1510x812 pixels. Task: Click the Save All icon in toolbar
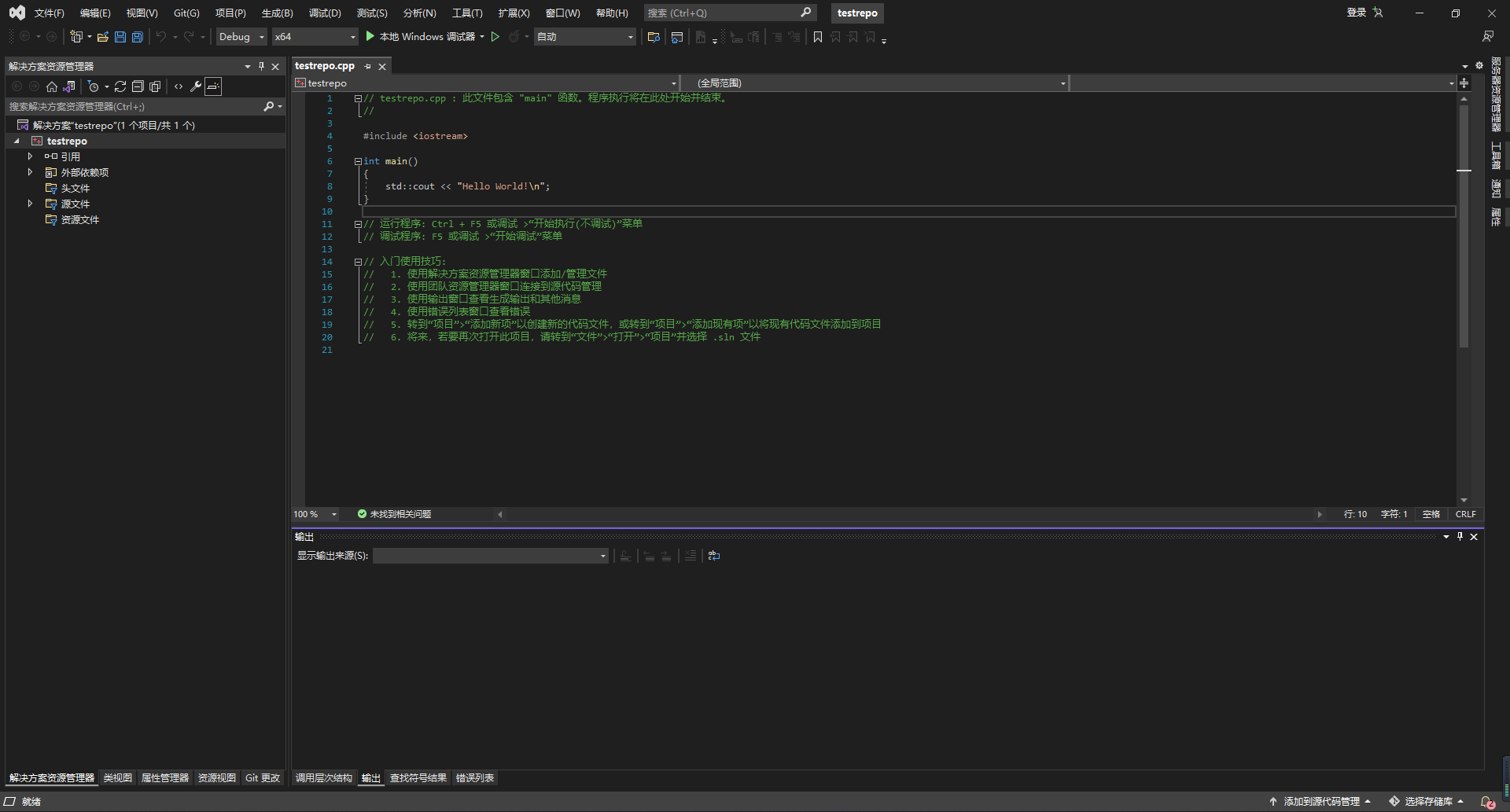pyautogui.click(x=138, y=37)
